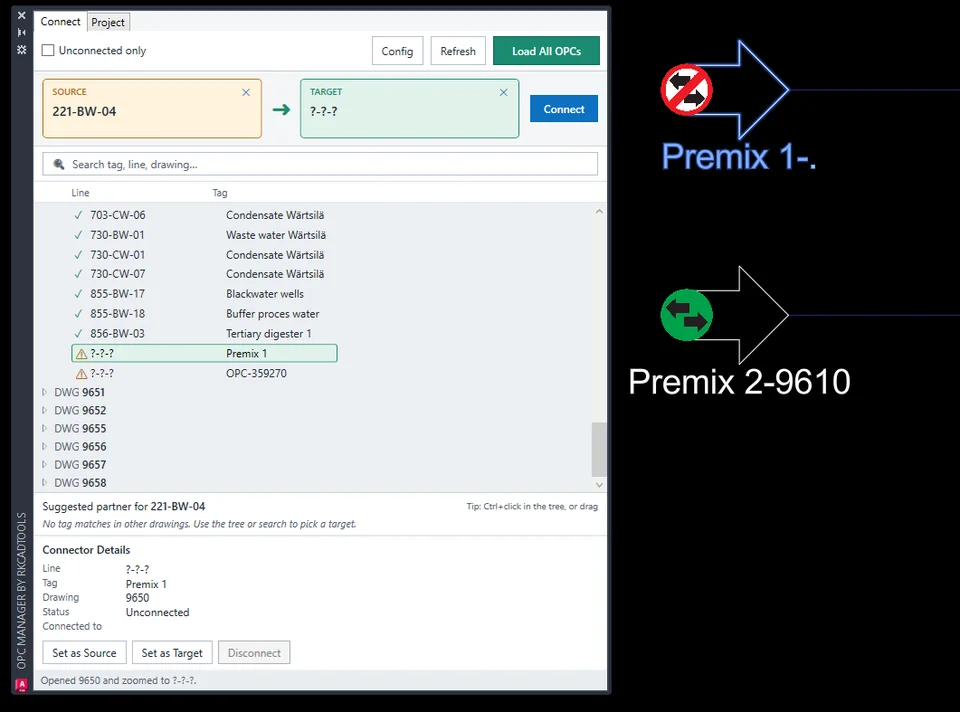Expand the DWG 9657 node
Screen dimensions: 960x712
pyautogui.click(x=44, y=464)
